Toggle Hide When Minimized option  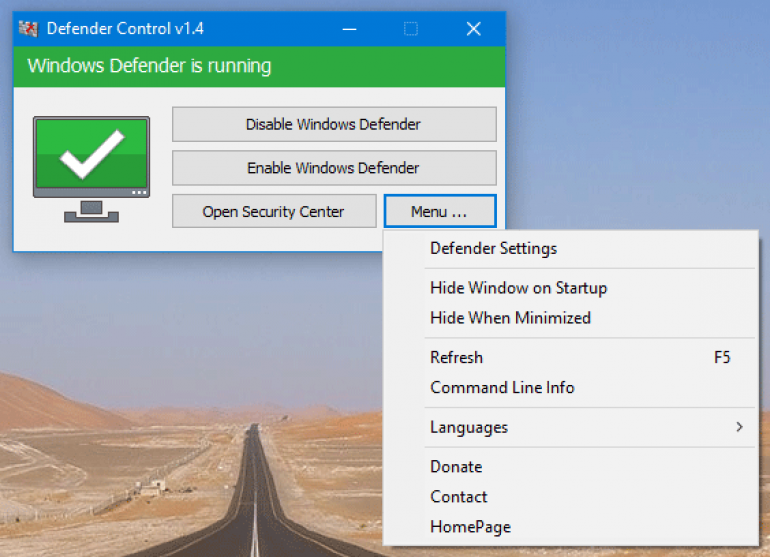571,318
